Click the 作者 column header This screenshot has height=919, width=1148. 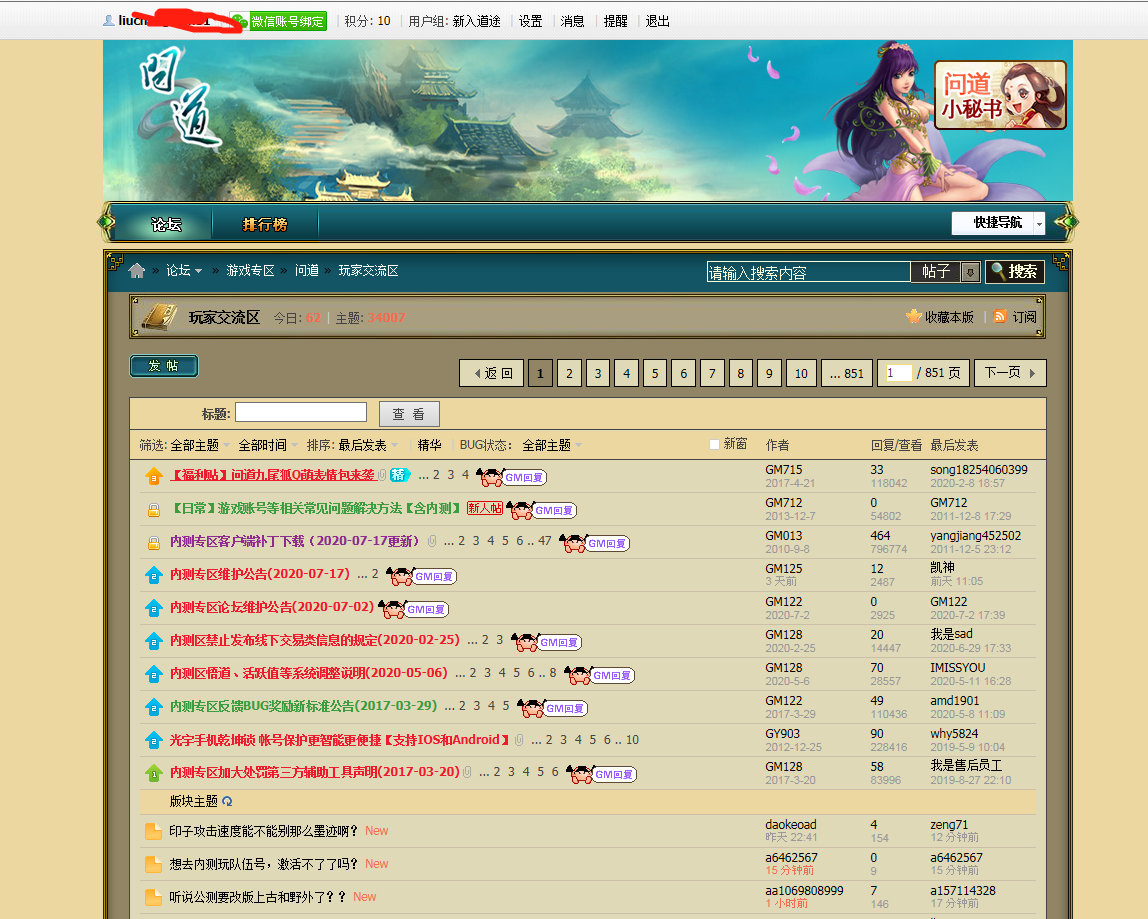click(778, 445)
